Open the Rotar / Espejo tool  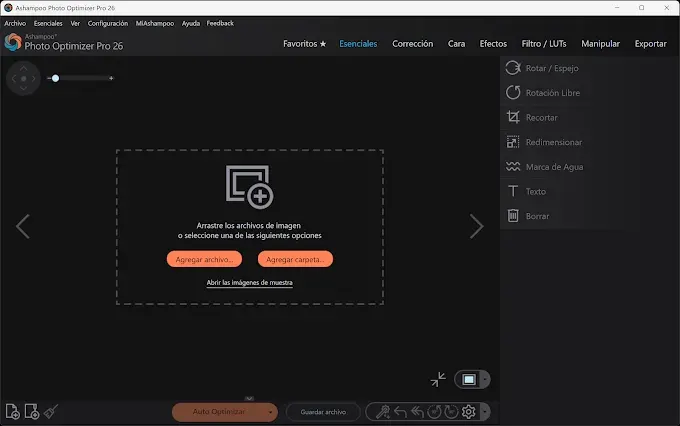point(542,68)
